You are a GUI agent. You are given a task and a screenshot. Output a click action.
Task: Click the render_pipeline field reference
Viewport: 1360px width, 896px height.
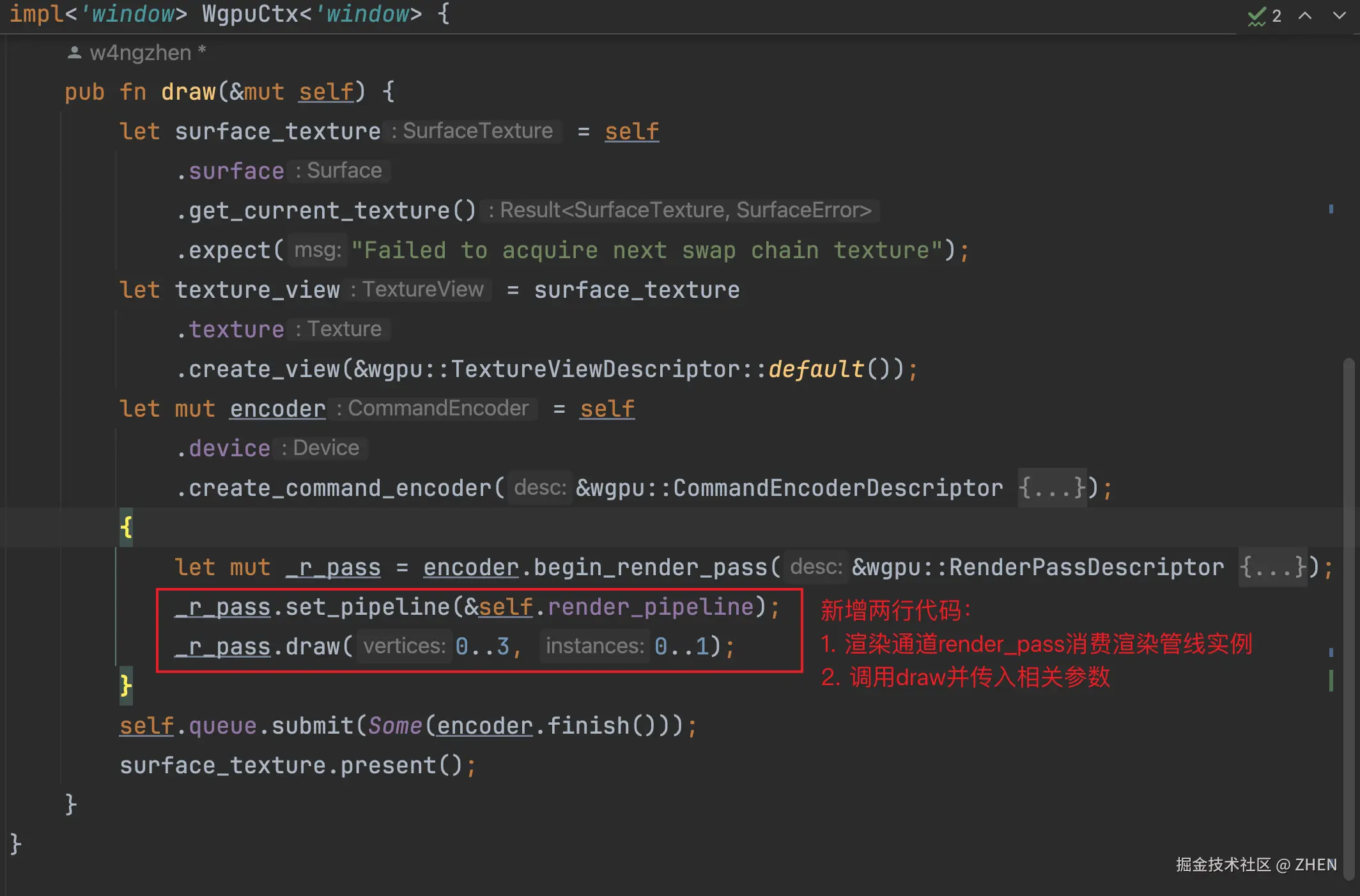point(651,607)
